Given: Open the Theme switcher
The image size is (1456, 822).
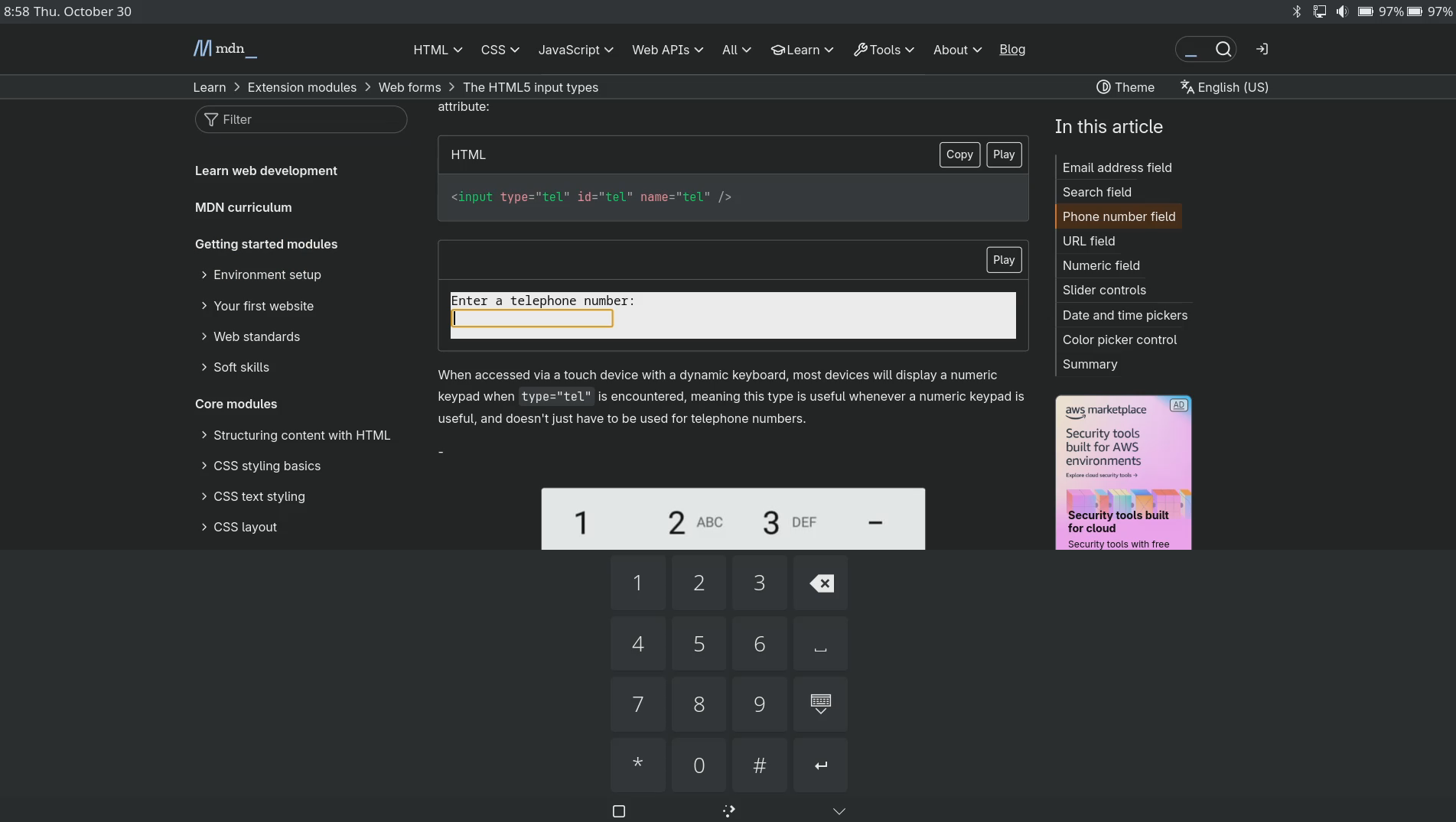Looking at the screenshot, I should click(1125, 87).
